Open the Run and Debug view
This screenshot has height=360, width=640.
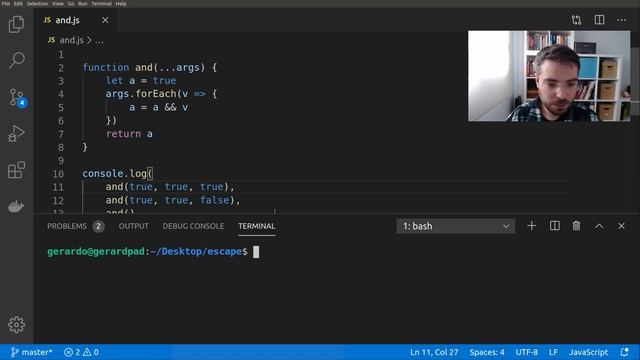16,133
